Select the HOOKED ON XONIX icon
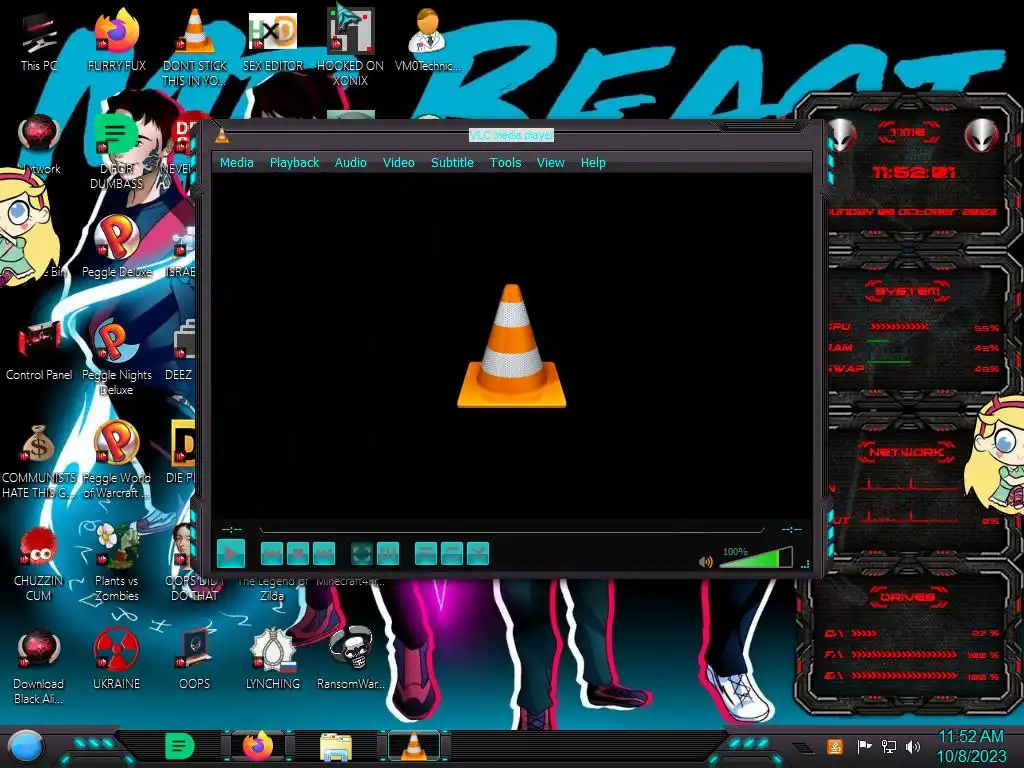Screen dimensions: 1024x768 click(x=350, y=47)
